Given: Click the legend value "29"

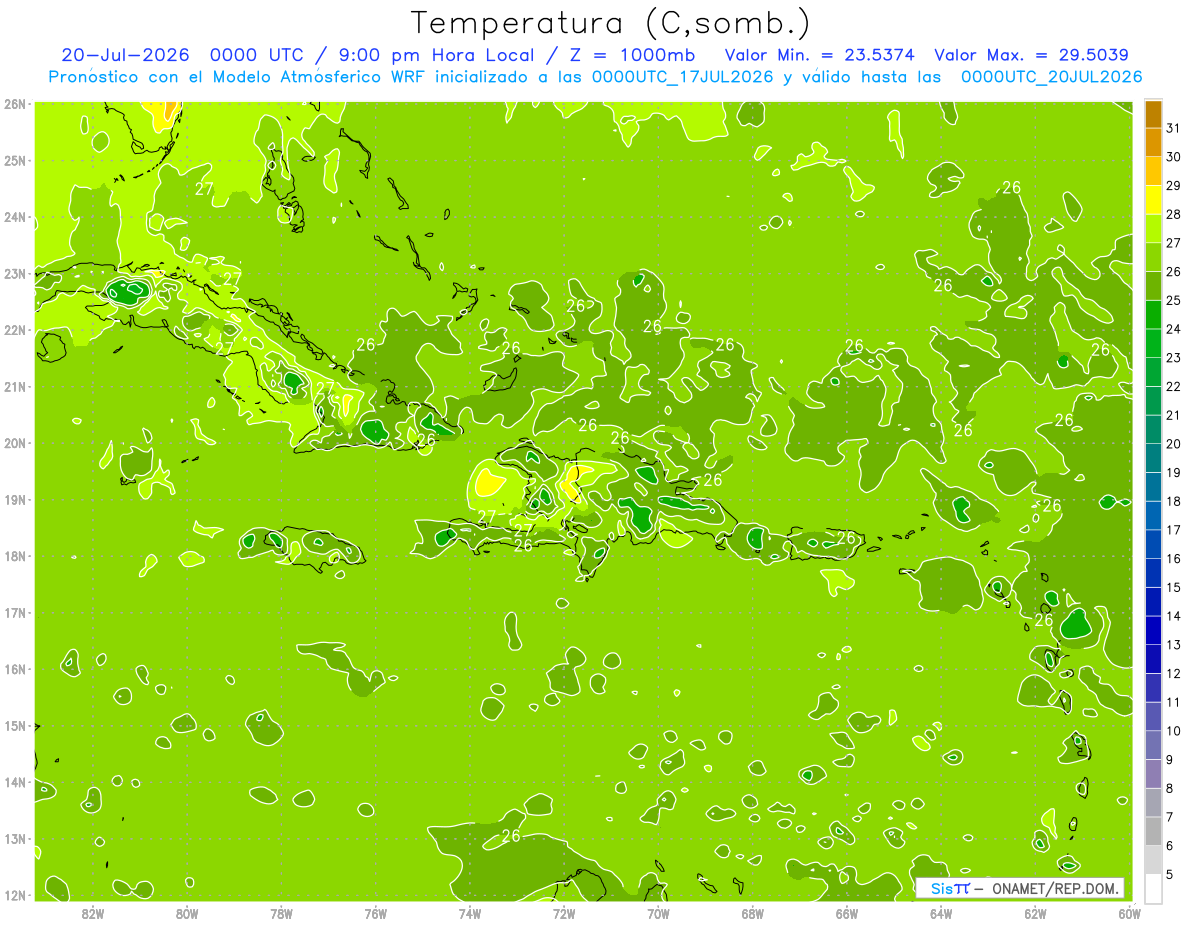Looking at the screenshot, I should point(1173,185).
